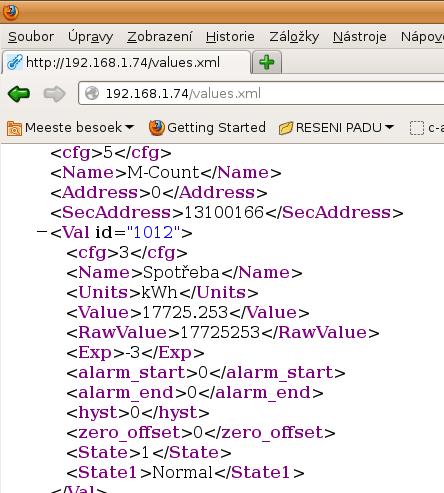Click the Value 17725.253 text
The image size is (444, 493).
pos(185,312)
